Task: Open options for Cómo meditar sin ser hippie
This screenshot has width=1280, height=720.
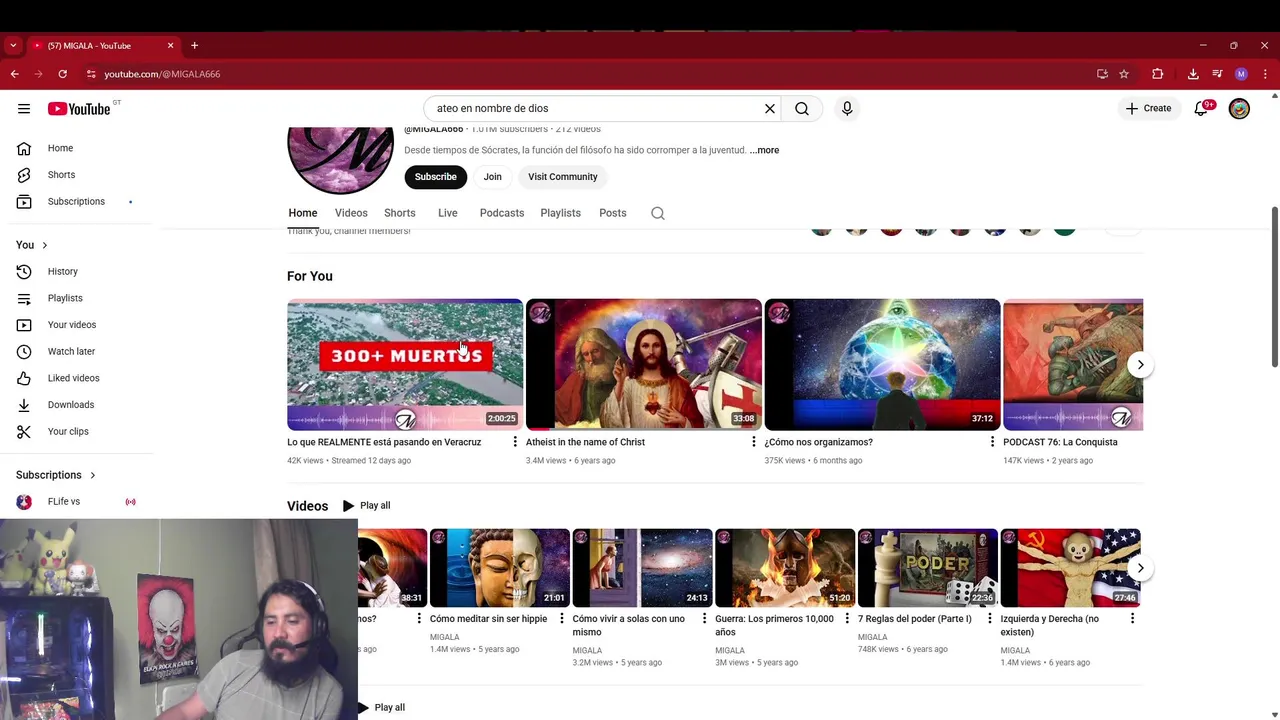Action: [562, 619]
